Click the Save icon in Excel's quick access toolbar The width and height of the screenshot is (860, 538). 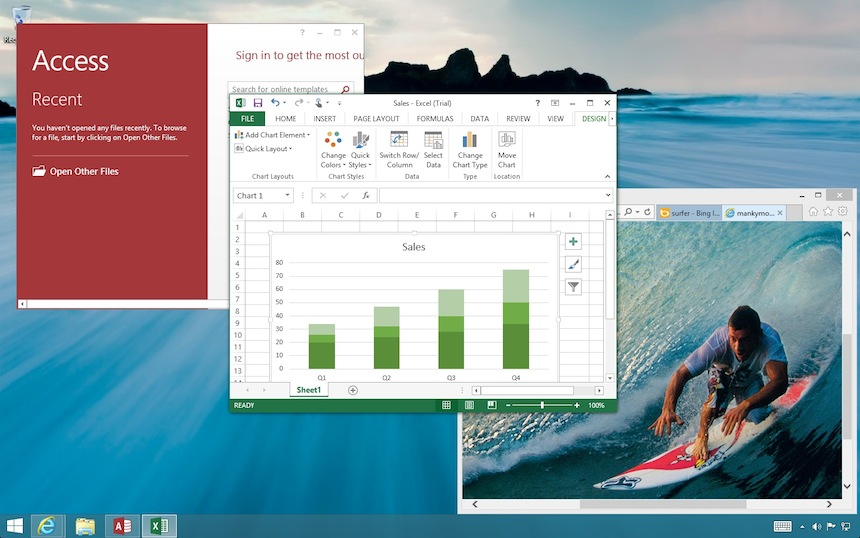tap(258, 103)
